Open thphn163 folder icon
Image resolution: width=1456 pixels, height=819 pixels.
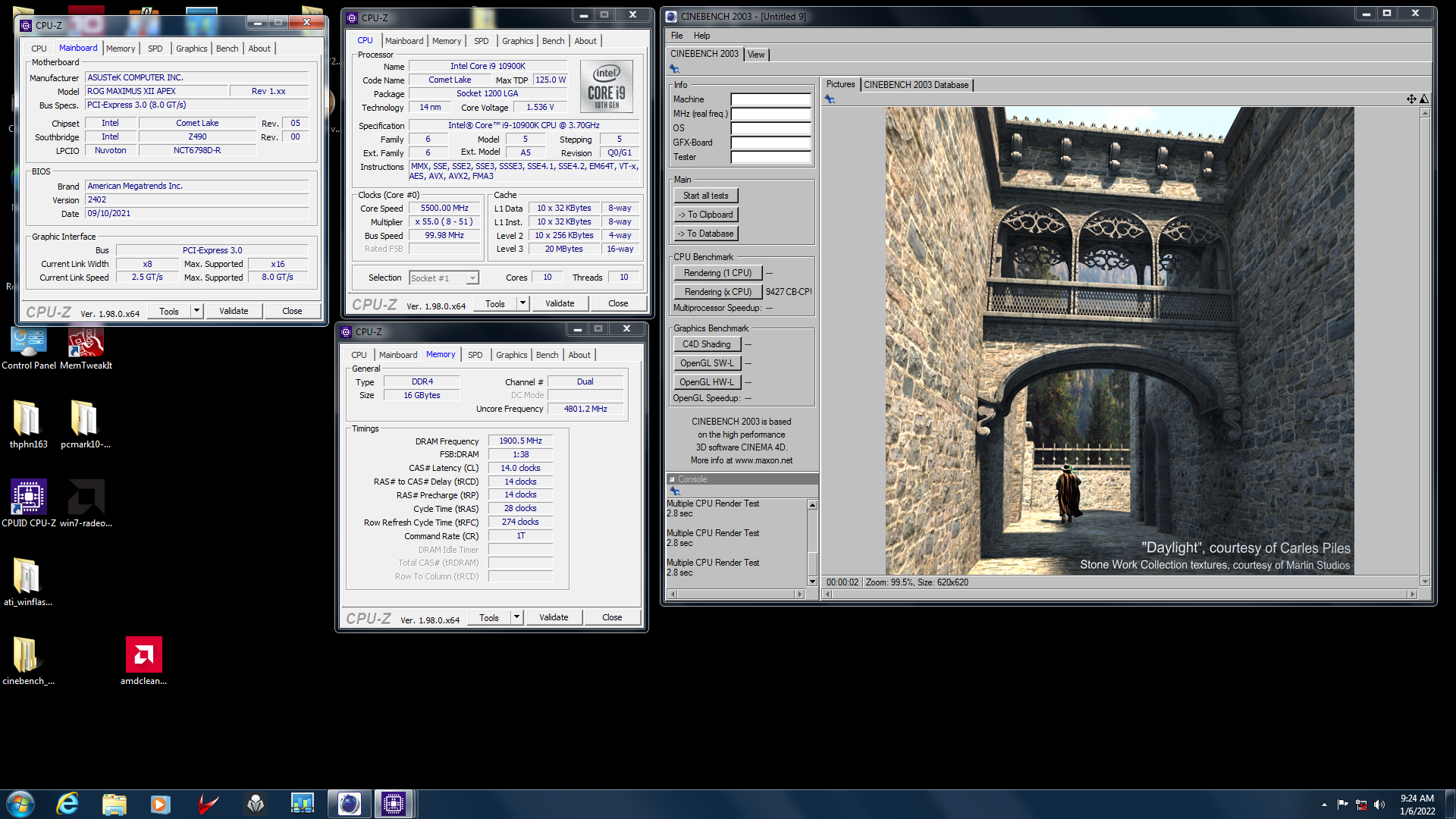pos(28,425)
